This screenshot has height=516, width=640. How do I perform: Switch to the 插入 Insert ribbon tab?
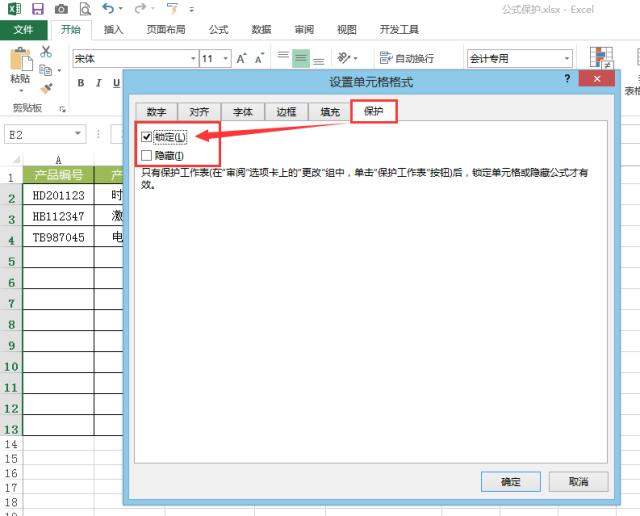tap(113, 30)
